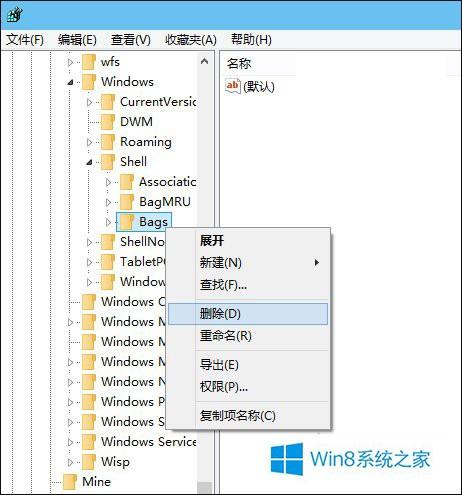Click the Mine folder icon

tap(70, 482)
